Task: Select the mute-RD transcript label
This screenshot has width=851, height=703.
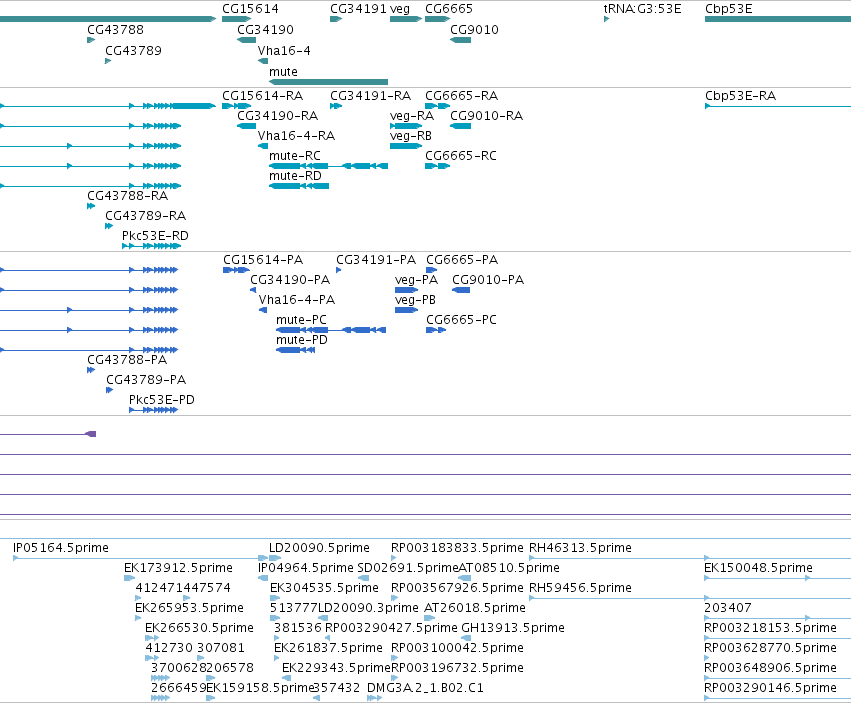Action: click(x=295, y=176)
